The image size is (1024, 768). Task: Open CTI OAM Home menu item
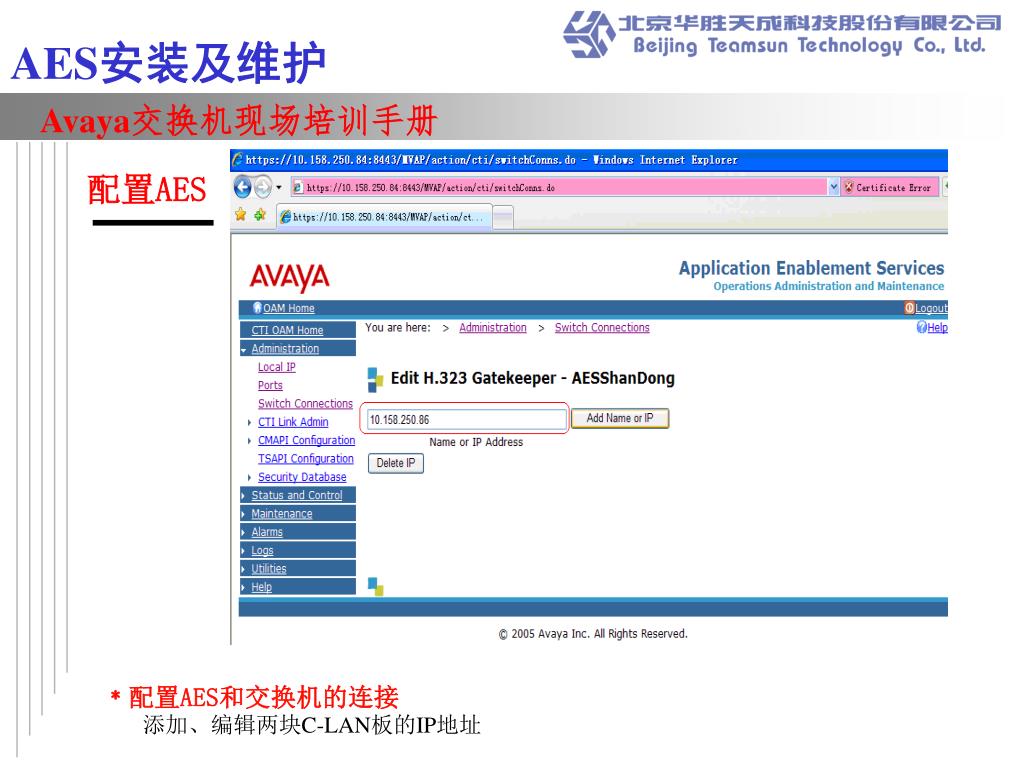coord(287,330)
